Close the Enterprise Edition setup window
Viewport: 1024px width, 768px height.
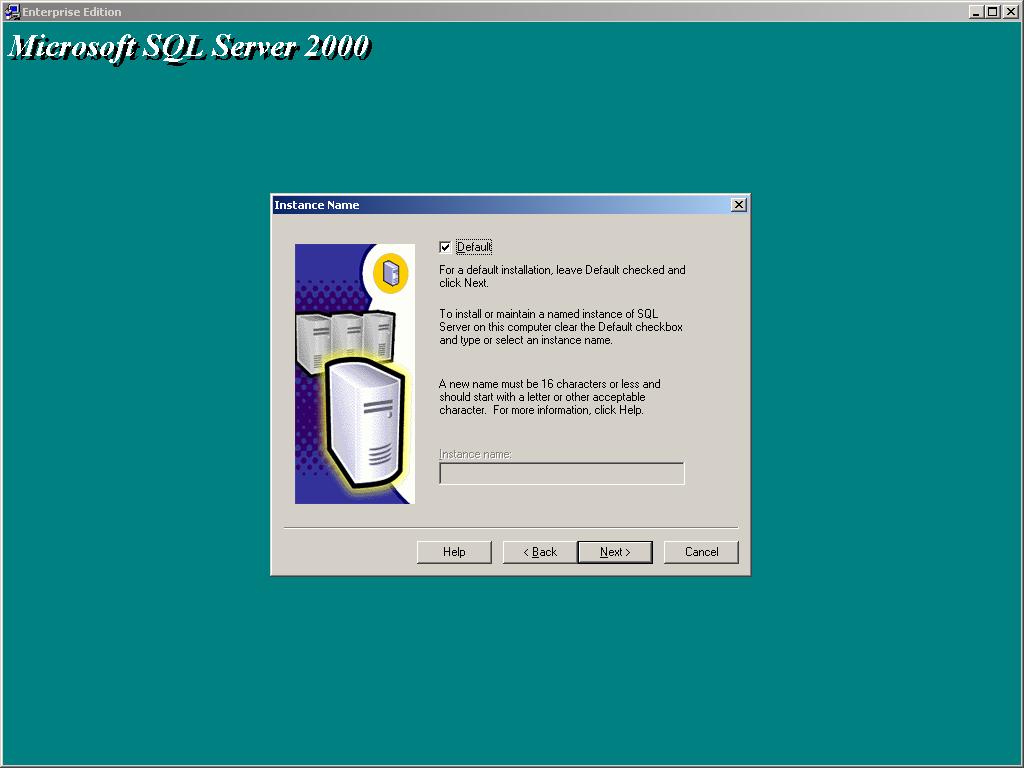click(x=1010, y=12)
